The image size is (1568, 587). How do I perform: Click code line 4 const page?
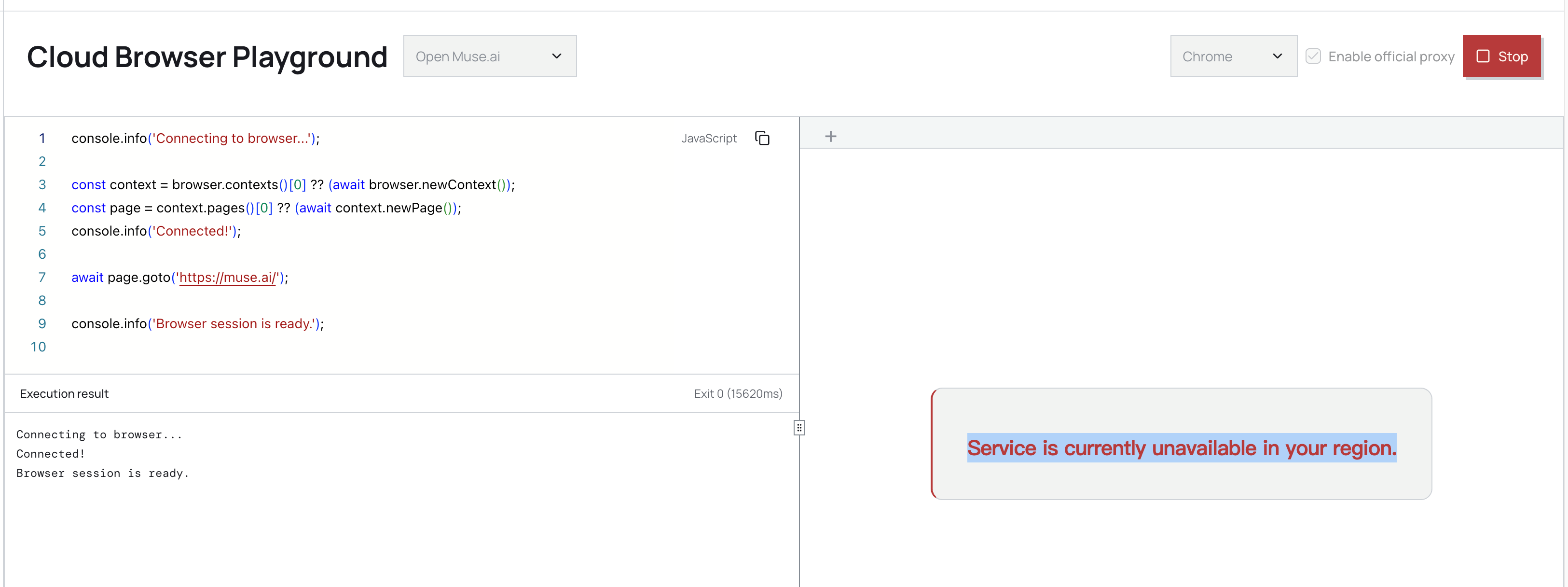click(266, 208)
